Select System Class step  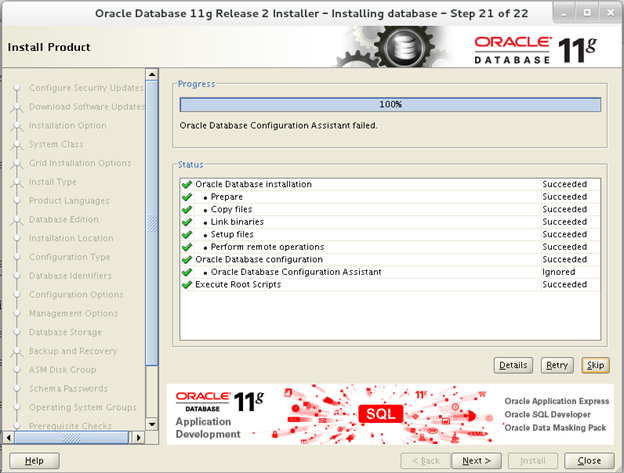(x=56, y=144)
